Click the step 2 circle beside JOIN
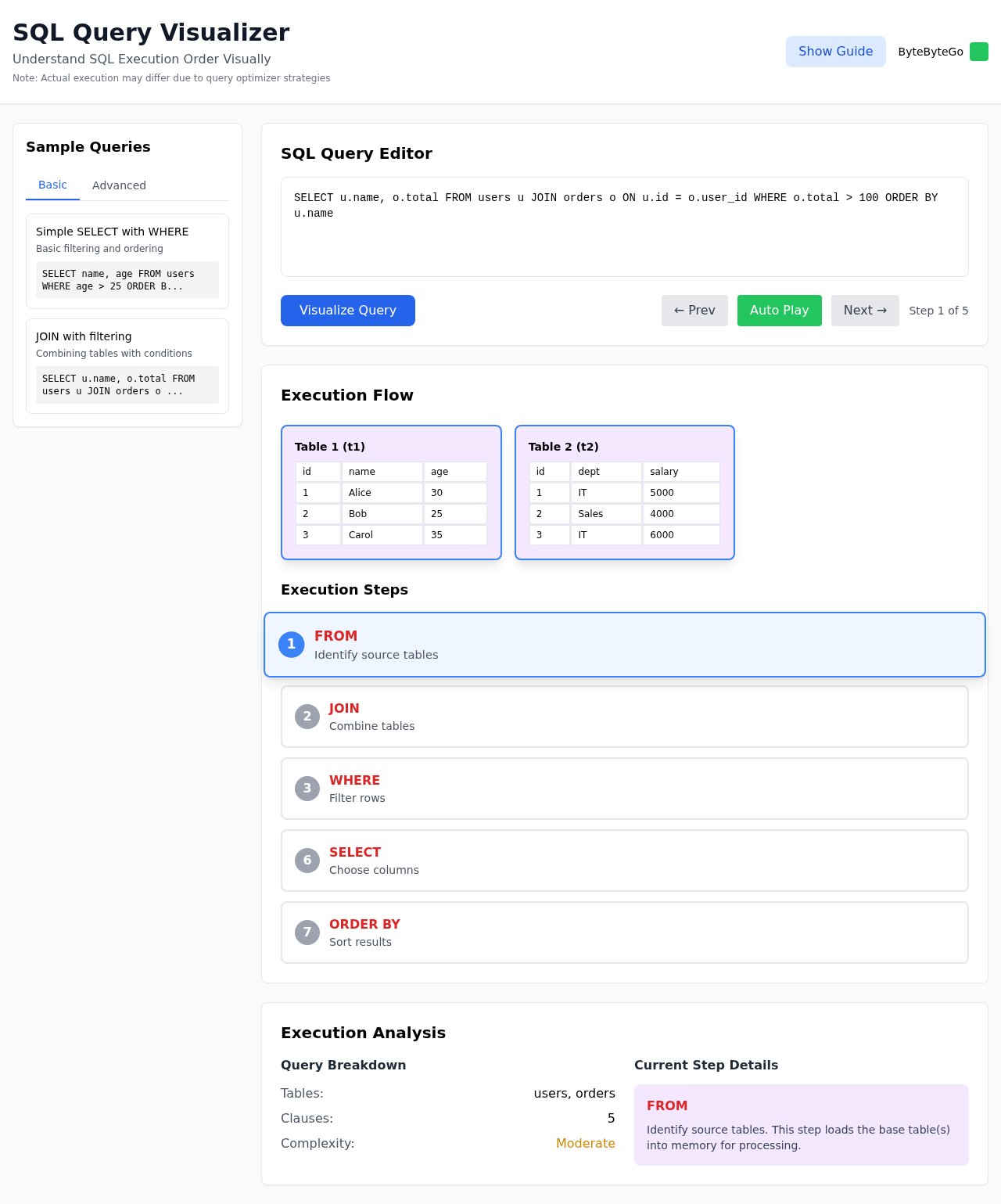Screen dimensions: 1001x1204 (307, 717)
